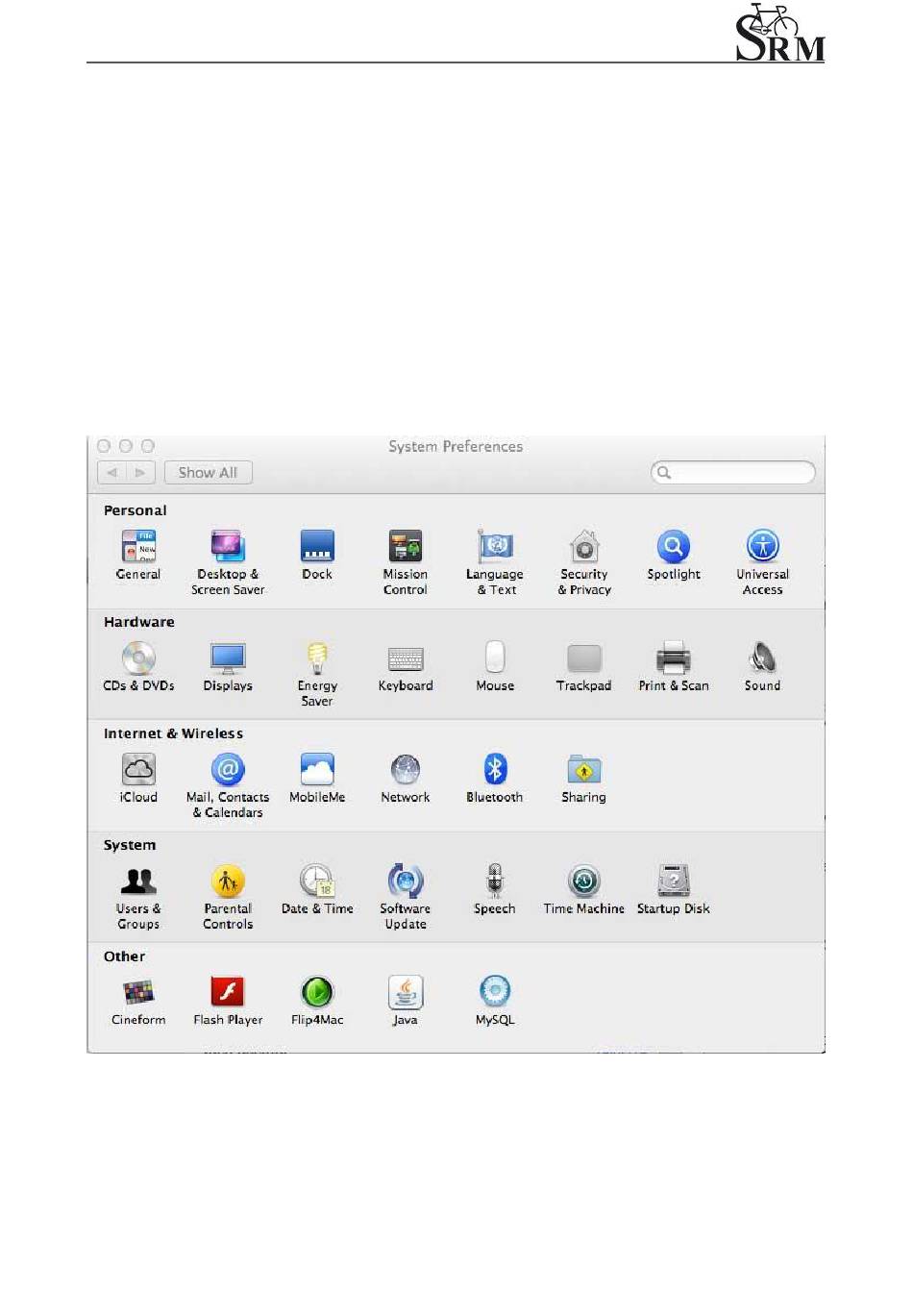Open Sound preferences
Screen dimensions: 913x1316
pos(763,666)
